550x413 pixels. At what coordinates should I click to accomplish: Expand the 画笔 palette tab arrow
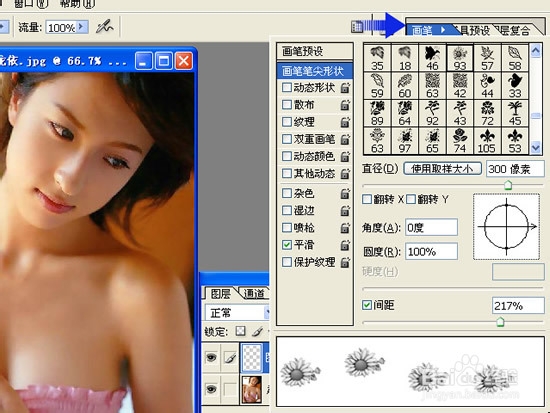click(x=443, y=30)
